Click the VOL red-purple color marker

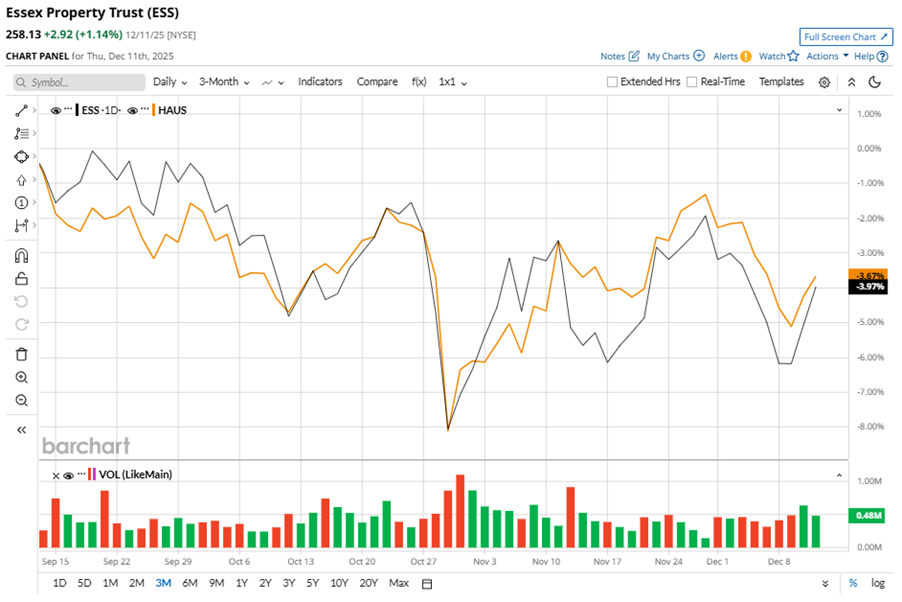pos(92,475)
